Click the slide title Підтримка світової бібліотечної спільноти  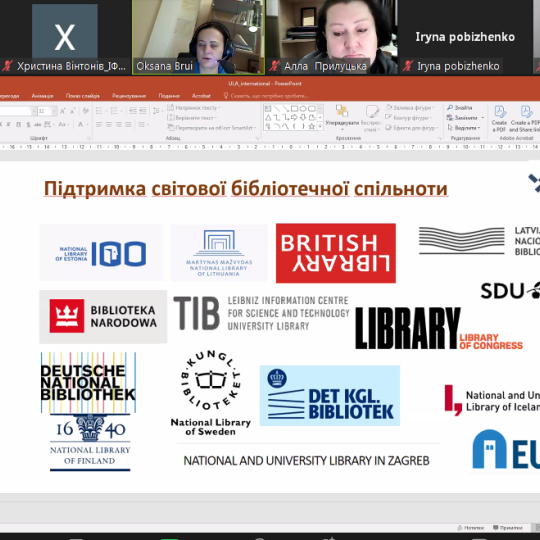click(x=246, y=188)
